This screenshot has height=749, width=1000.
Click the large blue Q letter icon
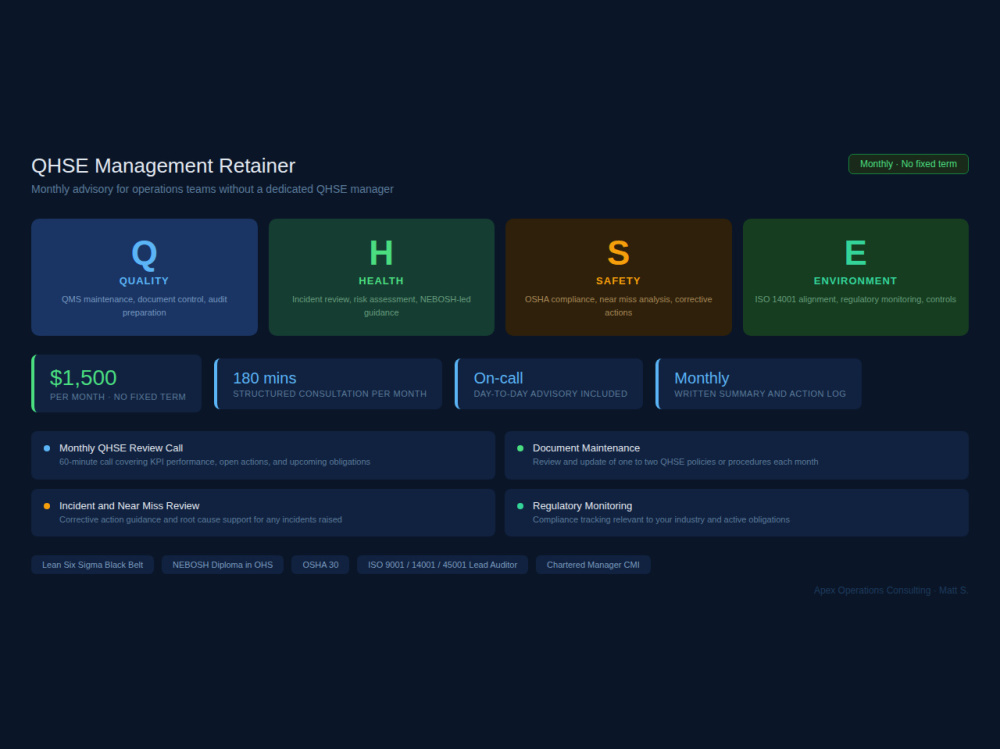144,253
